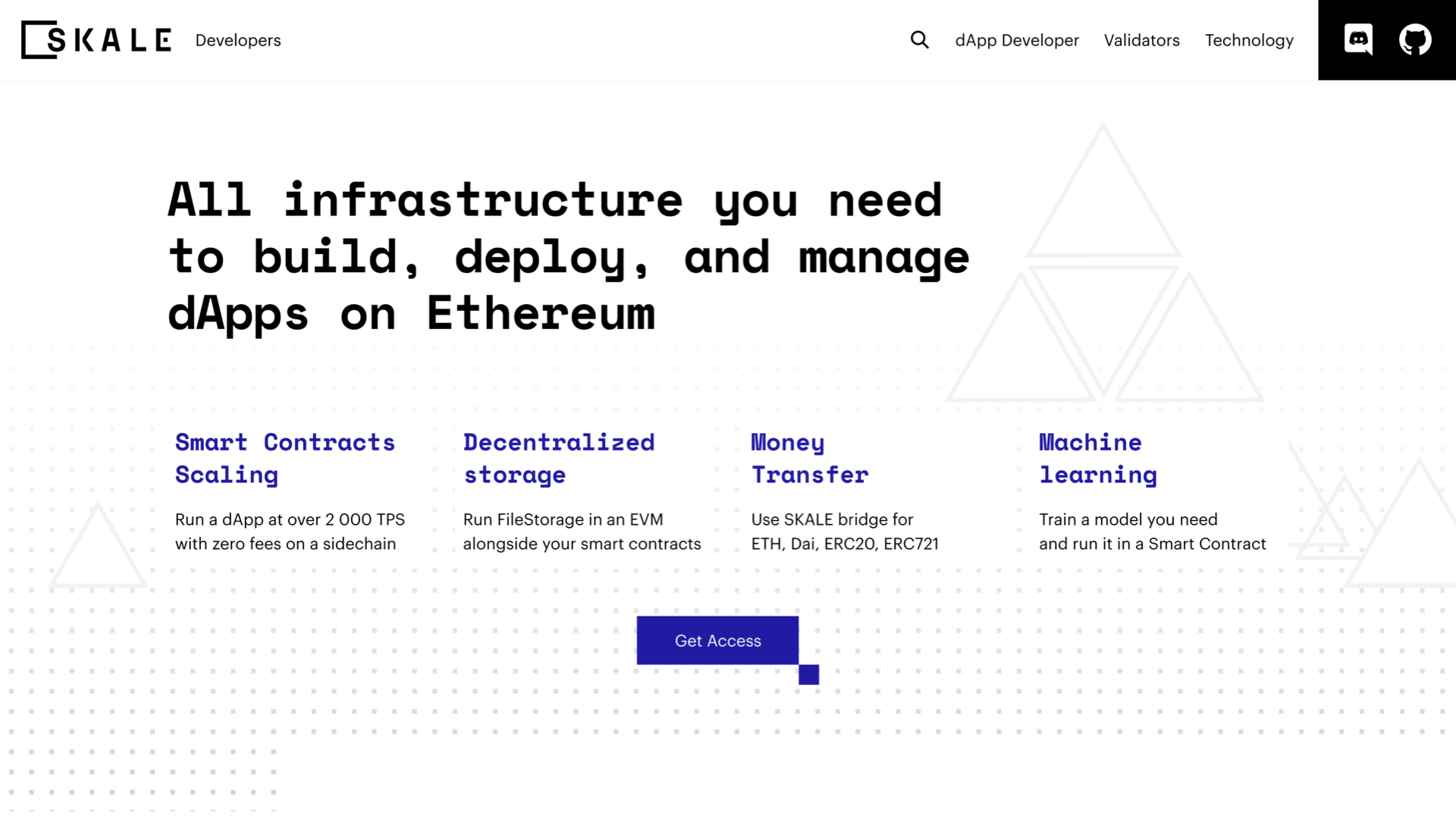Click the SKALE bridge for ETH description
The width and height of the screenshot is (1456, 819).
click(844, 532)
